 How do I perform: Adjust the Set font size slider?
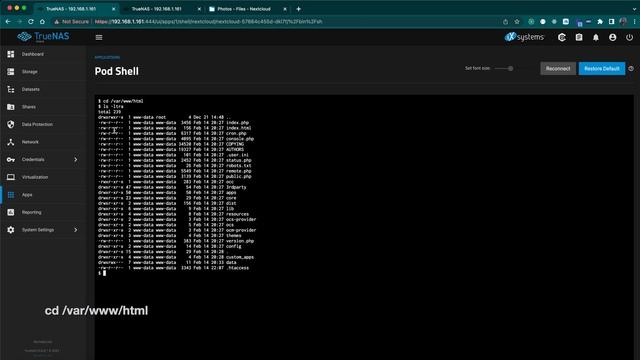504,69
